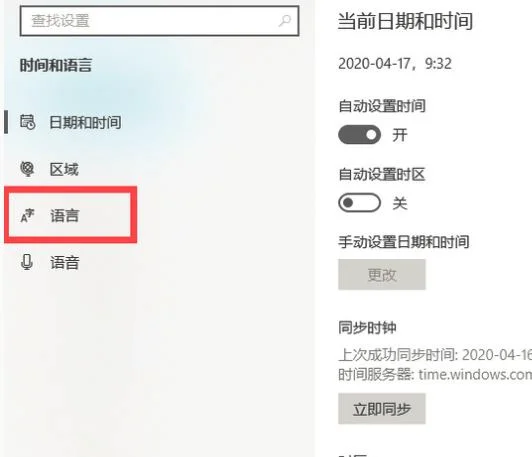Enable the 自动设置时区 switch

359,203
